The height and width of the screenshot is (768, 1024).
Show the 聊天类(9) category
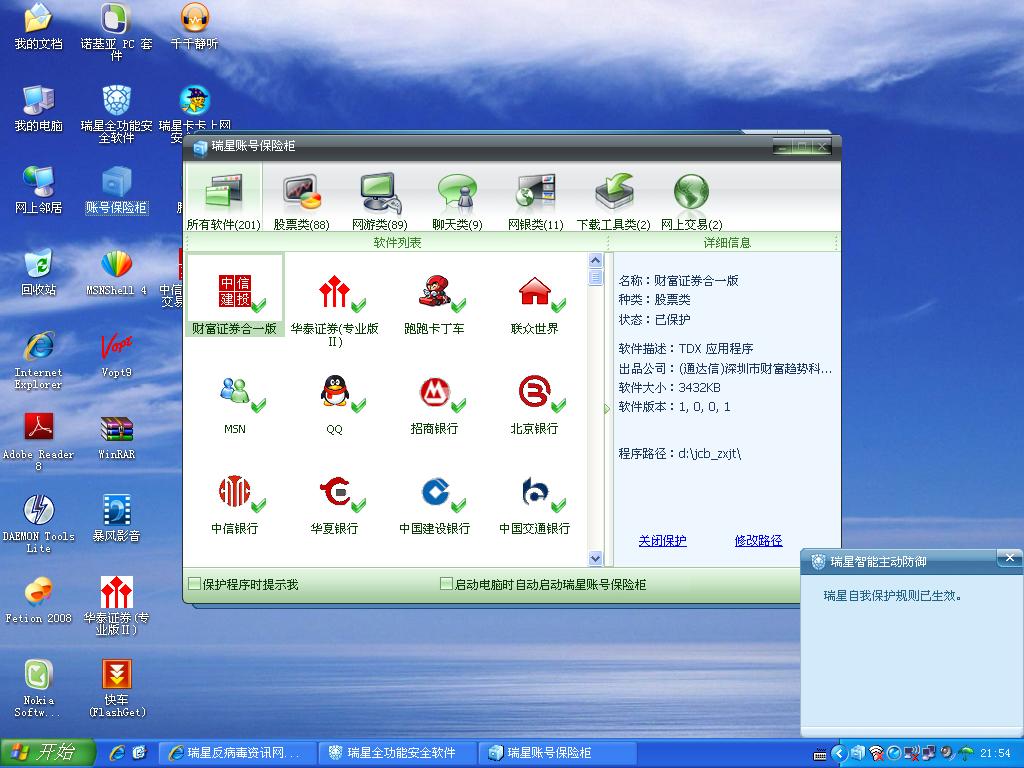457,201
